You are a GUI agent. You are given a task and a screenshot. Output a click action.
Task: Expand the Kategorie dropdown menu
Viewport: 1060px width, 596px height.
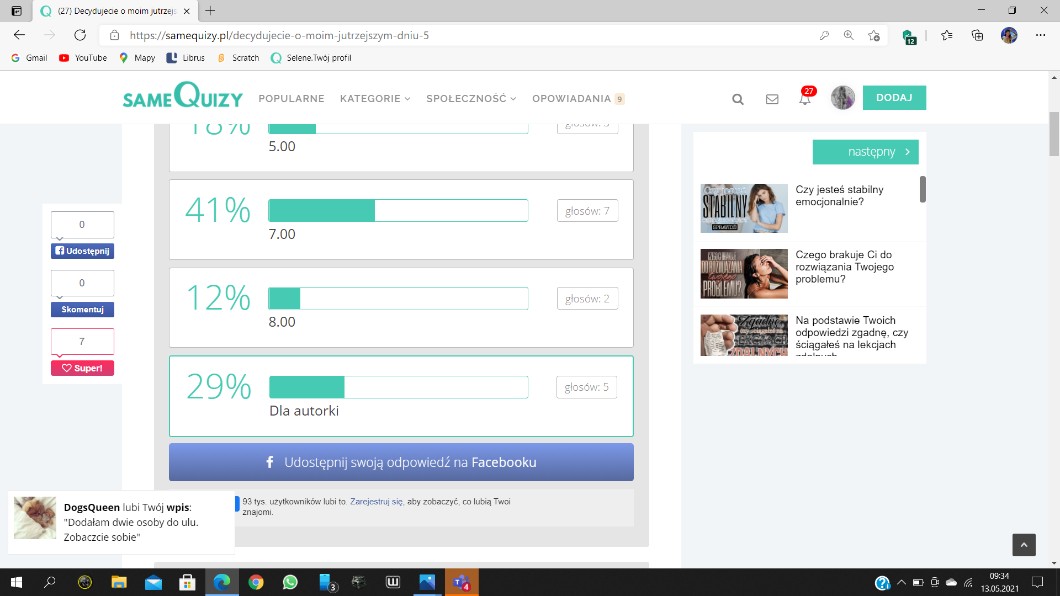[x=375, y=99]
